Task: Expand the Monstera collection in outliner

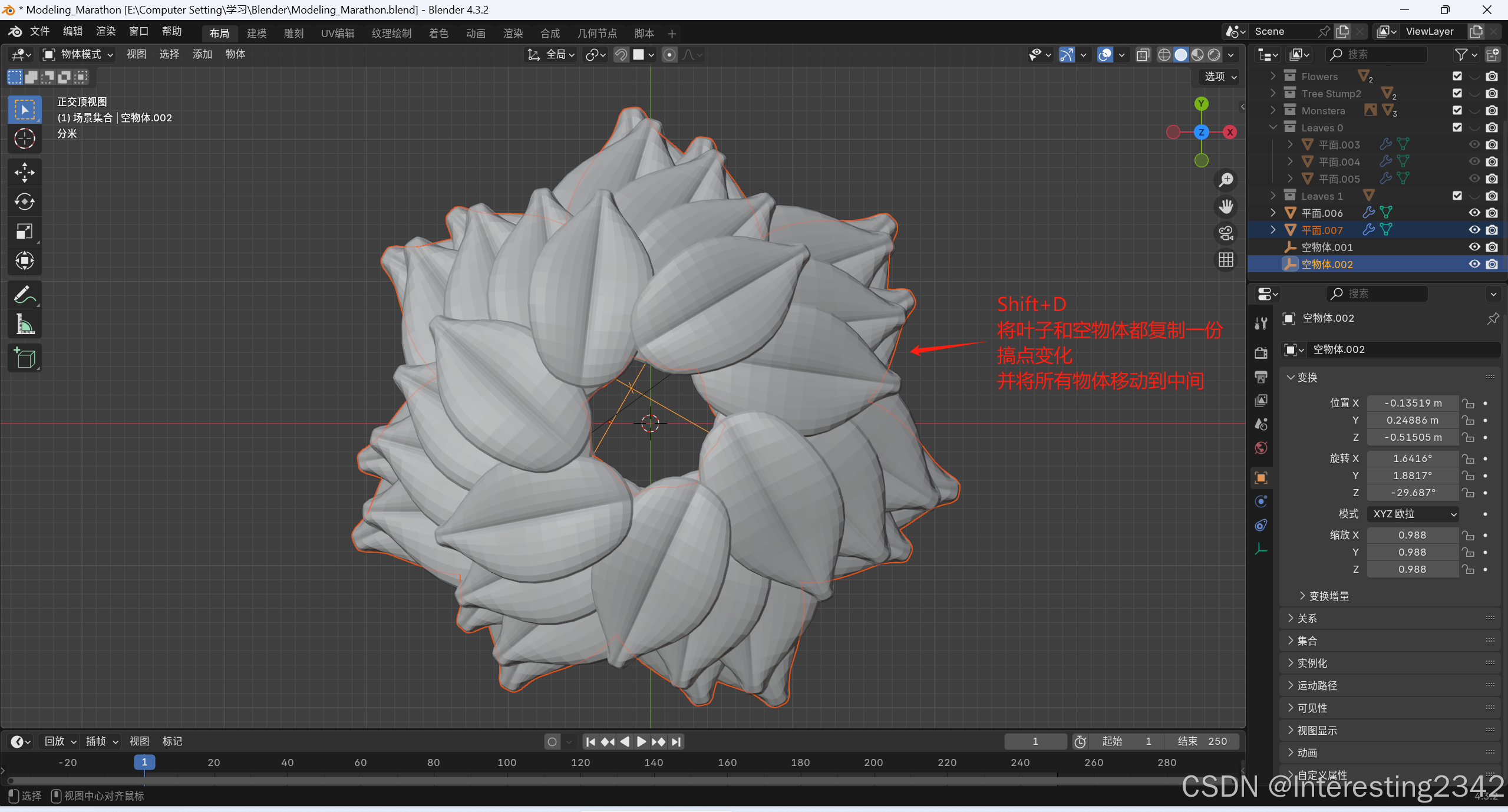Action: point(1273,110)
